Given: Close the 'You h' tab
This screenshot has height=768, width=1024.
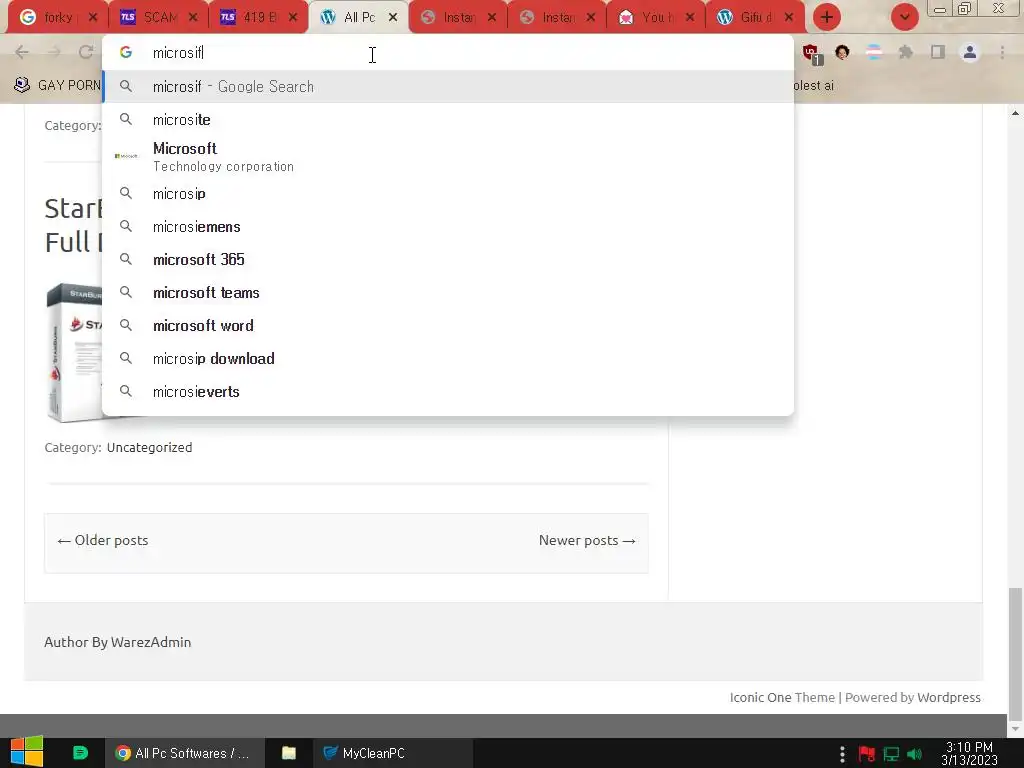Looking at the screenshot, I should pyautogui.click(x=690, y=18).
